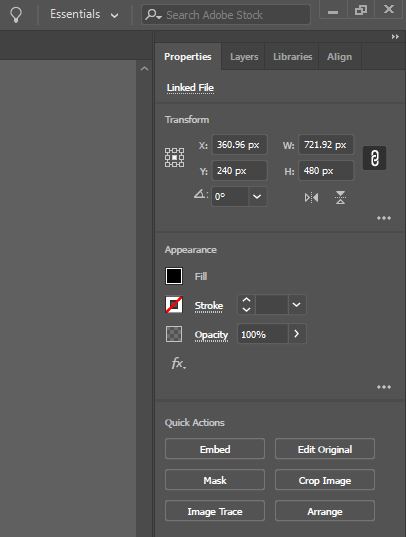
Task: Click the Stroke weight stepper arrows
Action: tap(246, 304)
